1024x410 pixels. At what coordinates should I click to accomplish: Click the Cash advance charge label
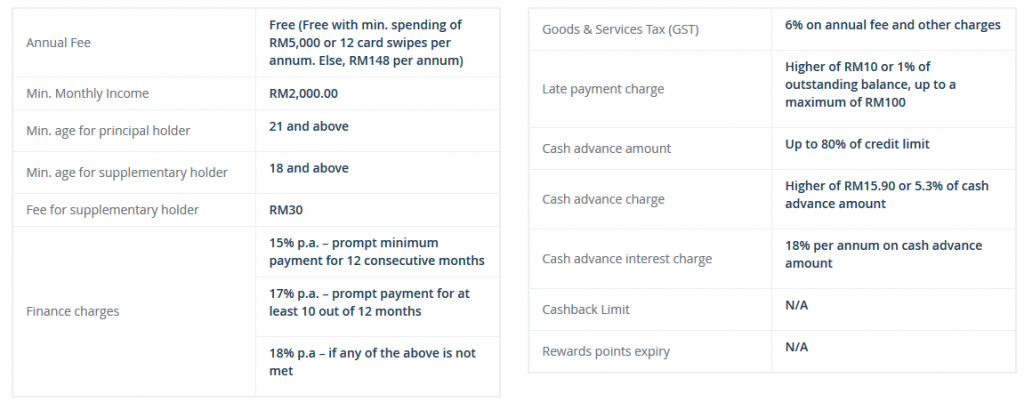[x=603, y=199]
